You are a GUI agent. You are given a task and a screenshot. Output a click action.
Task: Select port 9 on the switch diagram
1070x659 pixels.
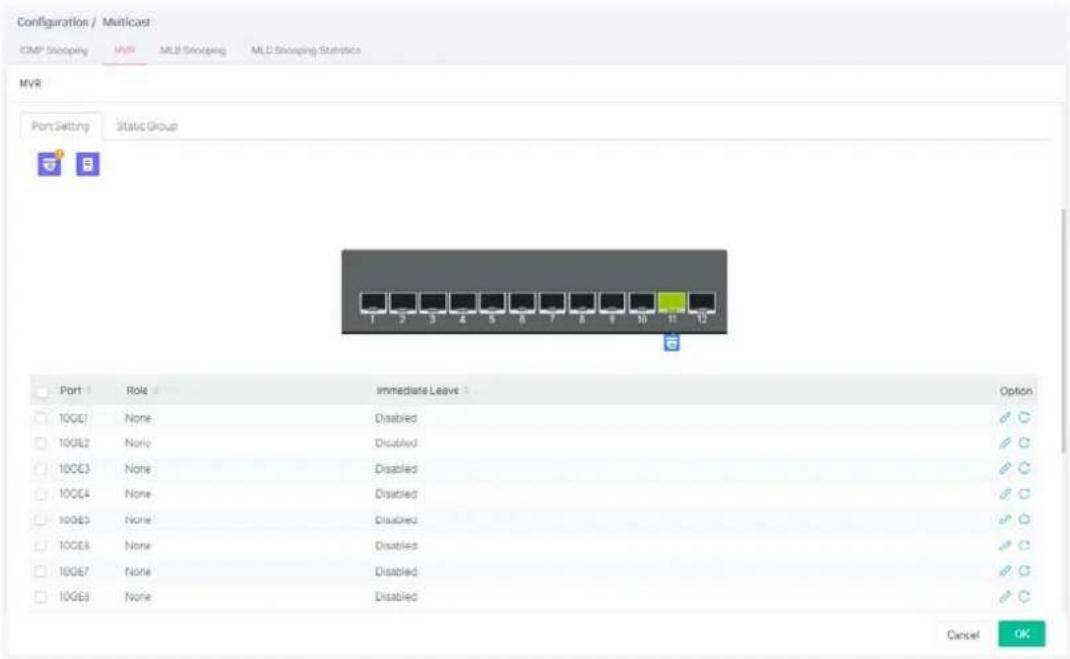612,302
